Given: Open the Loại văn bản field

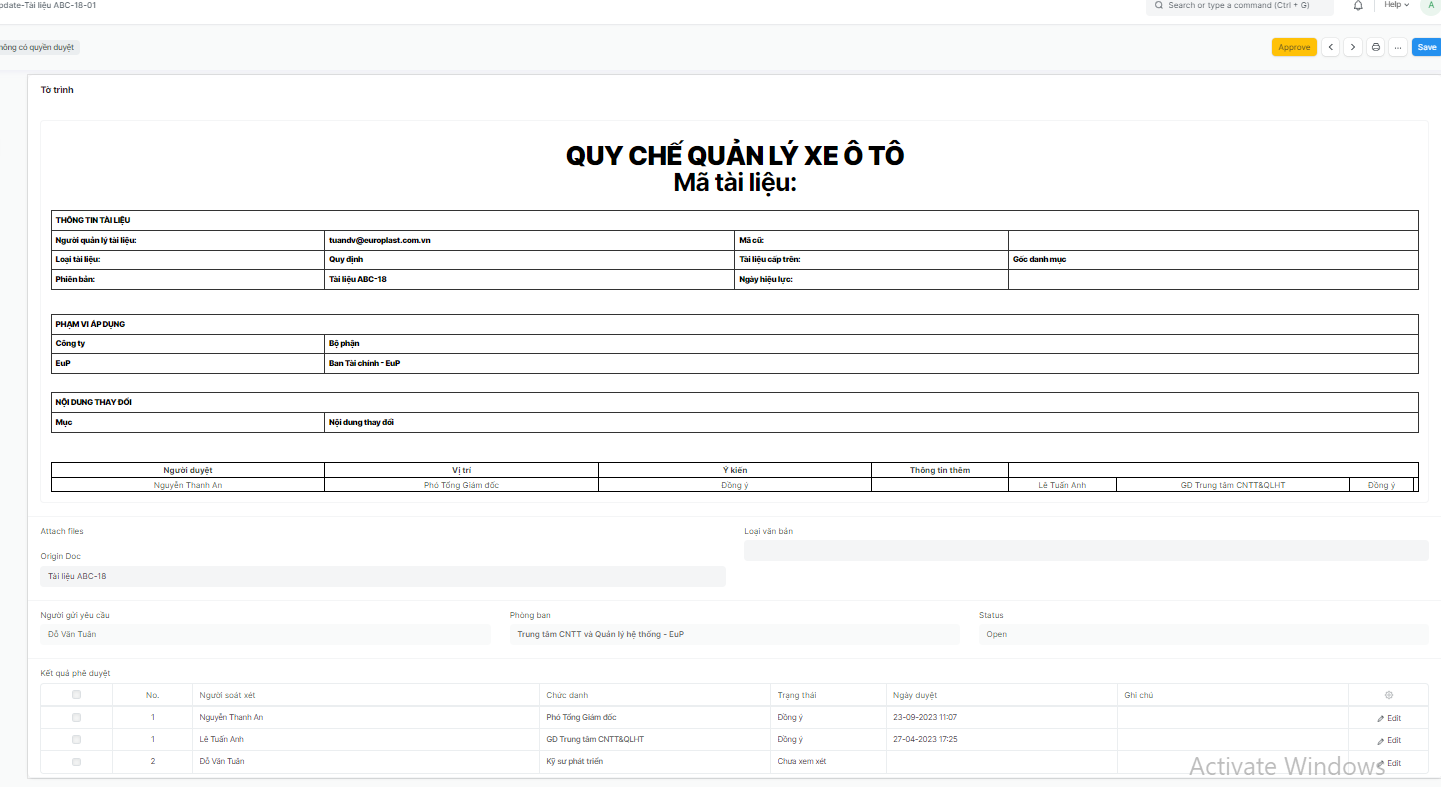Looking at the screenshot, I should [x=1085, y=551].
